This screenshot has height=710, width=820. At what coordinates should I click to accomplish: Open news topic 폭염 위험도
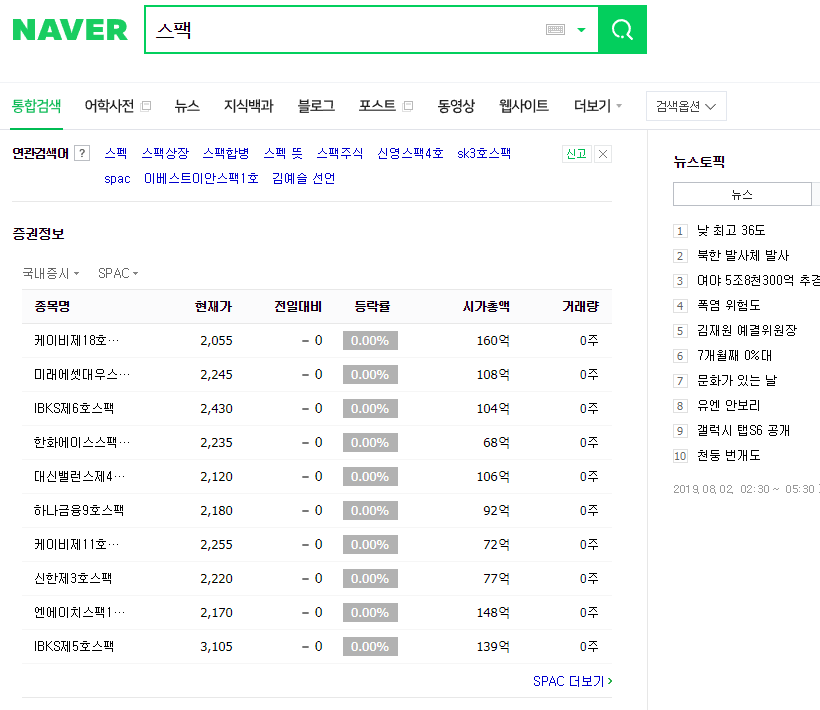click(729, 305)
